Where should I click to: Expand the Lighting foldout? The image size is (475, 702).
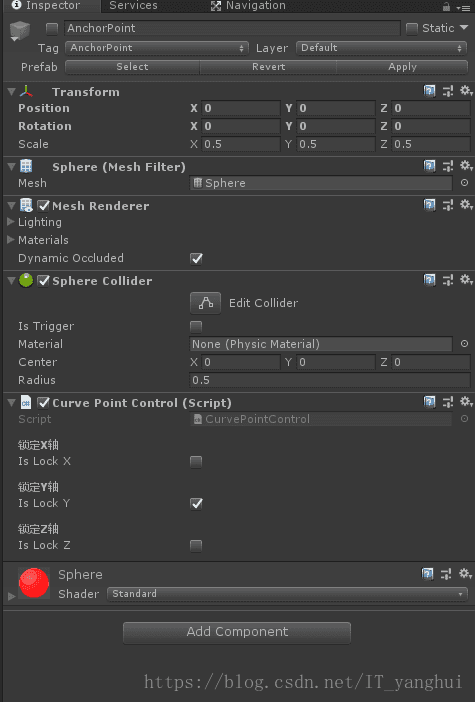click(x=11, y=222)
